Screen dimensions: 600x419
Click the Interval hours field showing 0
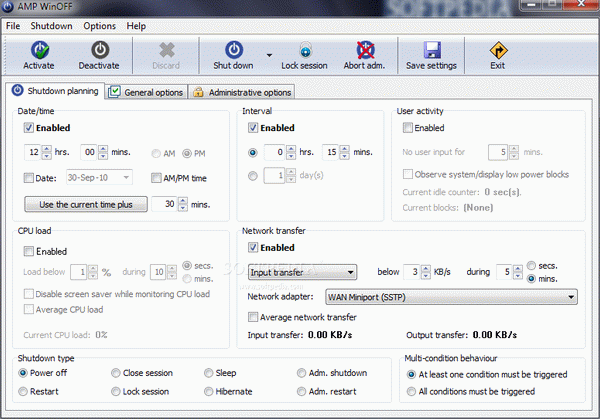pos(275,152)
